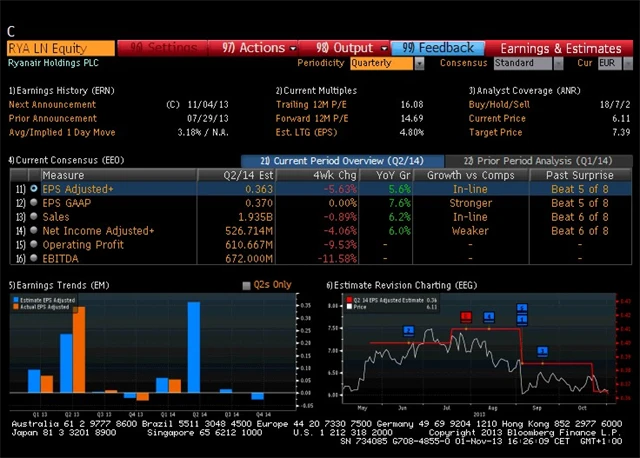Select the EPS Adjusted+ radio button
This screenshot has width=640, height=458.
(x=34, y=189)
